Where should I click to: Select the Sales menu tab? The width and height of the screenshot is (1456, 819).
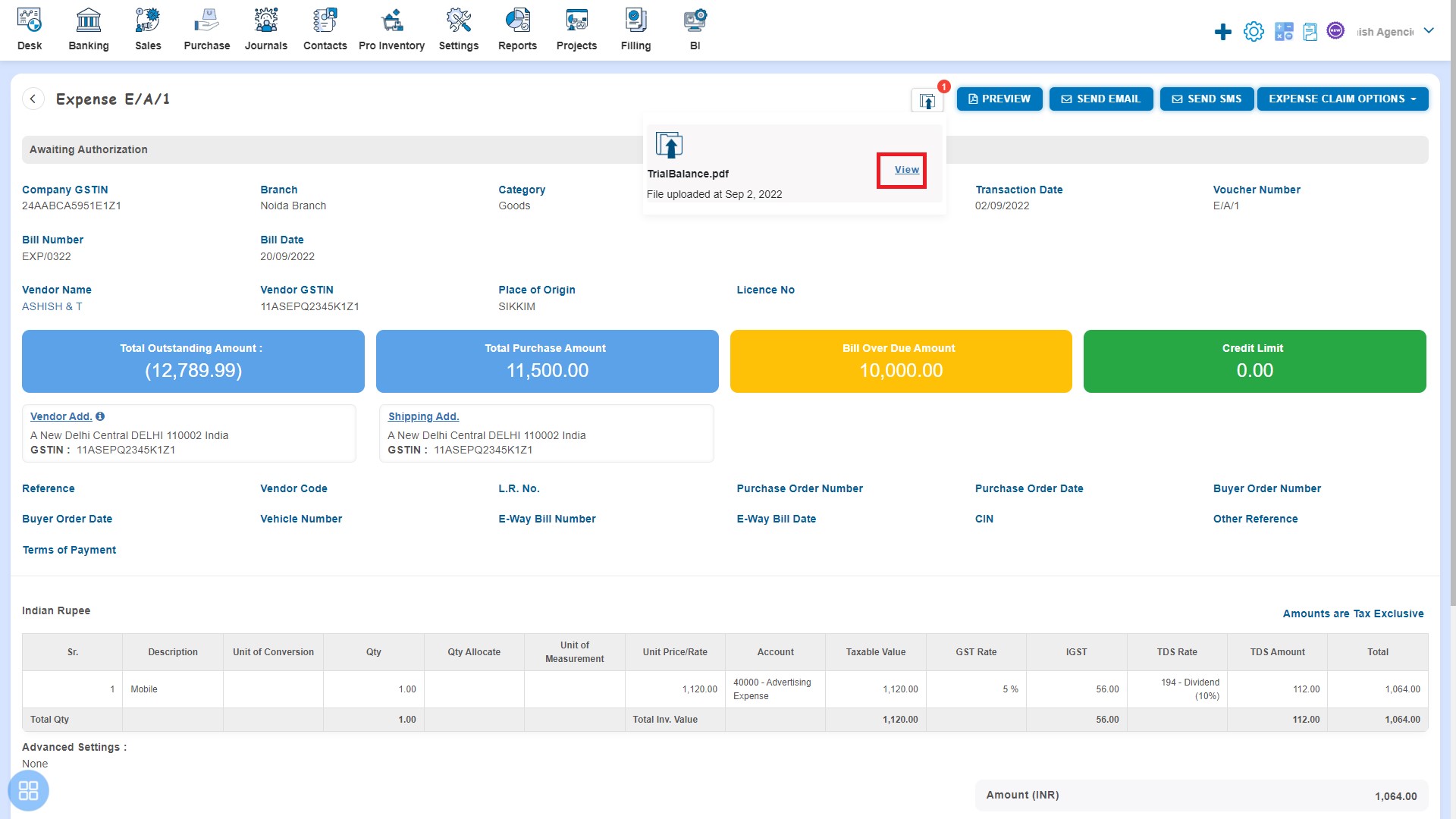148,30
